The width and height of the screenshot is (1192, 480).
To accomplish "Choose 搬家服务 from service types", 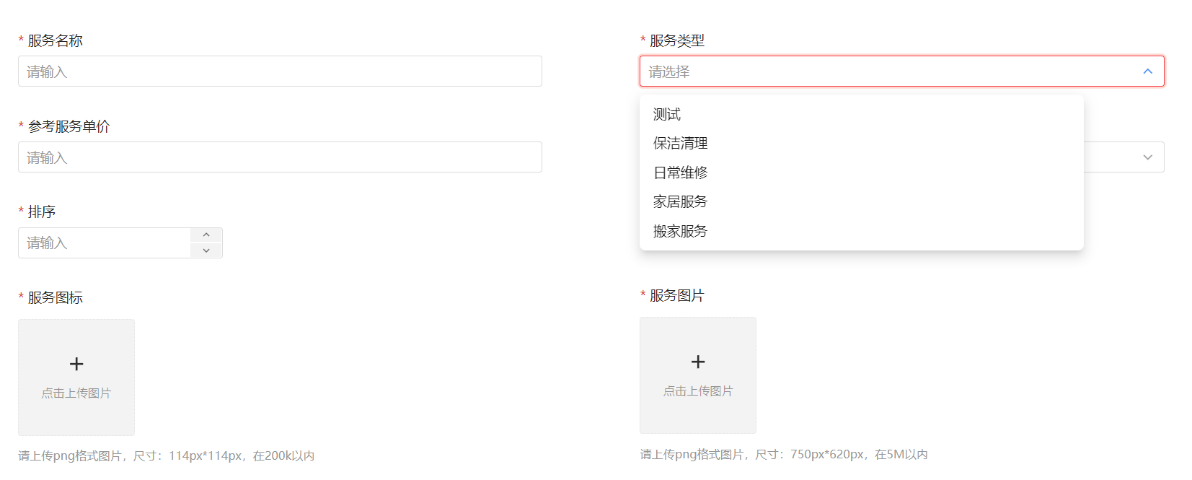I will 680,231.
